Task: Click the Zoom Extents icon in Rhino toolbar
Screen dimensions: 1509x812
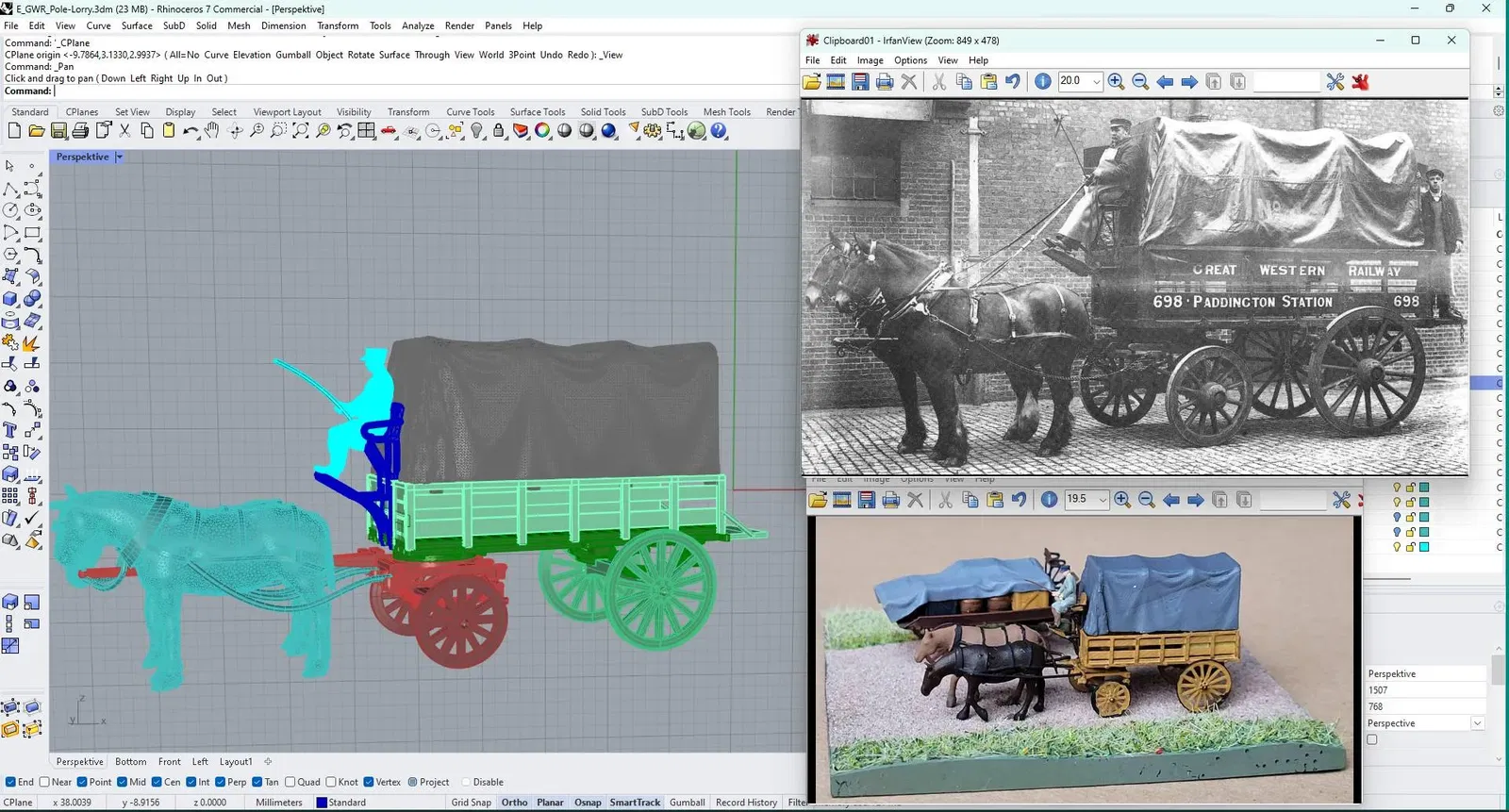Action: click(301, 131)
